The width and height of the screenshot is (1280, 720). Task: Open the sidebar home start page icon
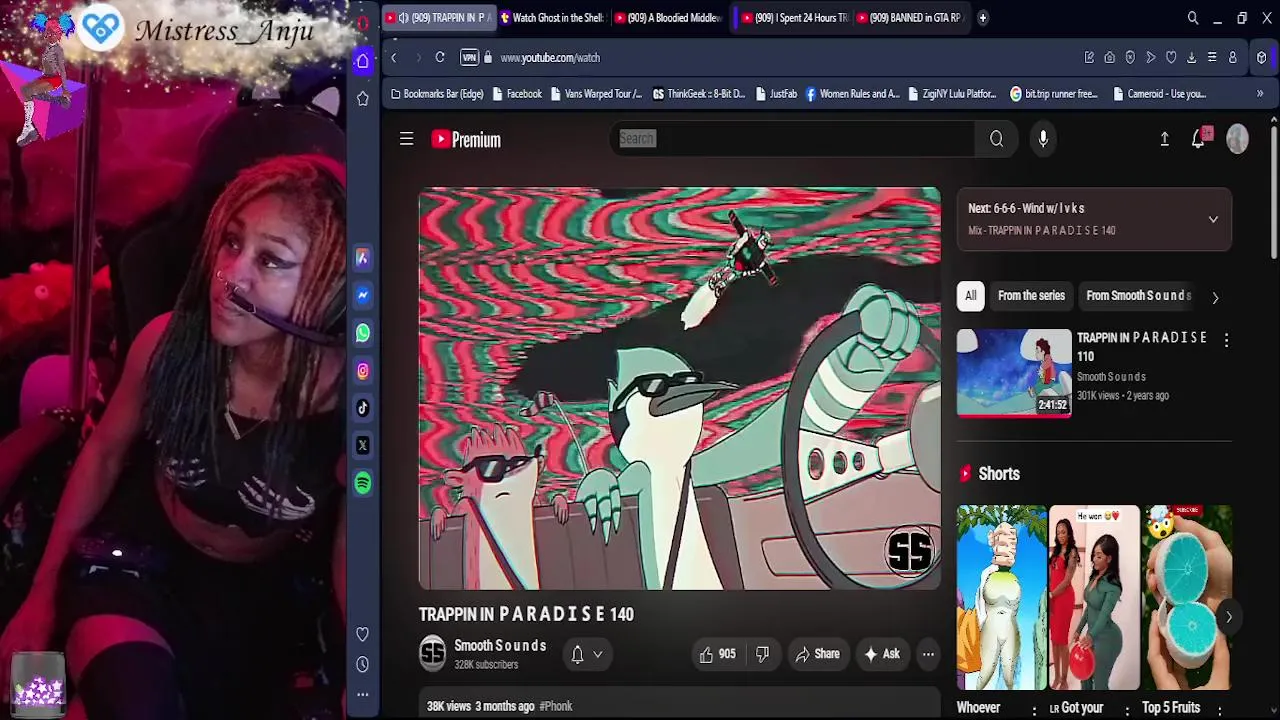point(363,61)
